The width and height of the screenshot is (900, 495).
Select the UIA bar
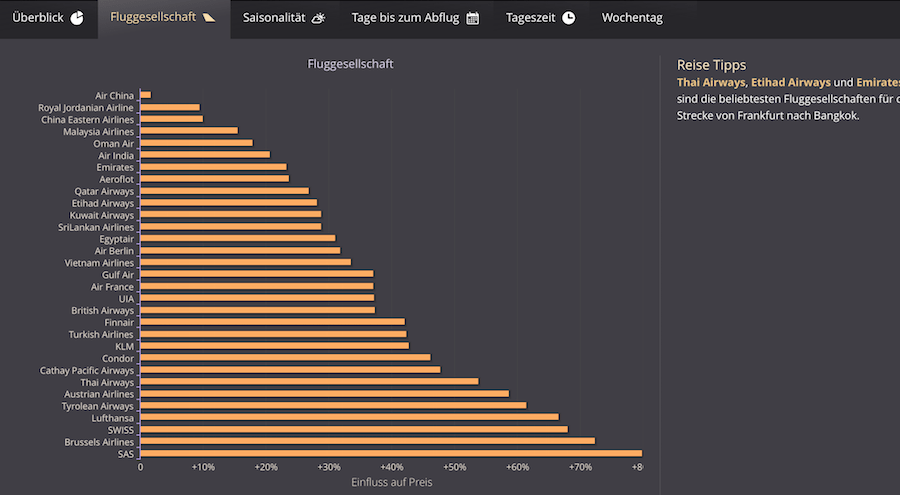coord(257,298)
